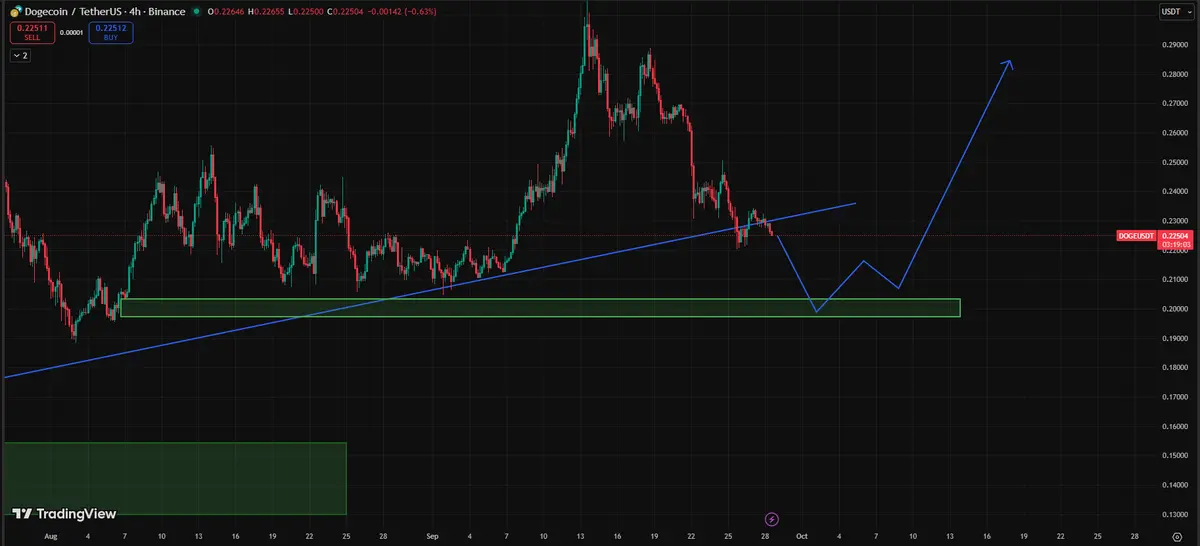The height and width of the screenshot is (546, 1200).
Task: Click the SELL 0.22511 button
Action: [31, 33]
